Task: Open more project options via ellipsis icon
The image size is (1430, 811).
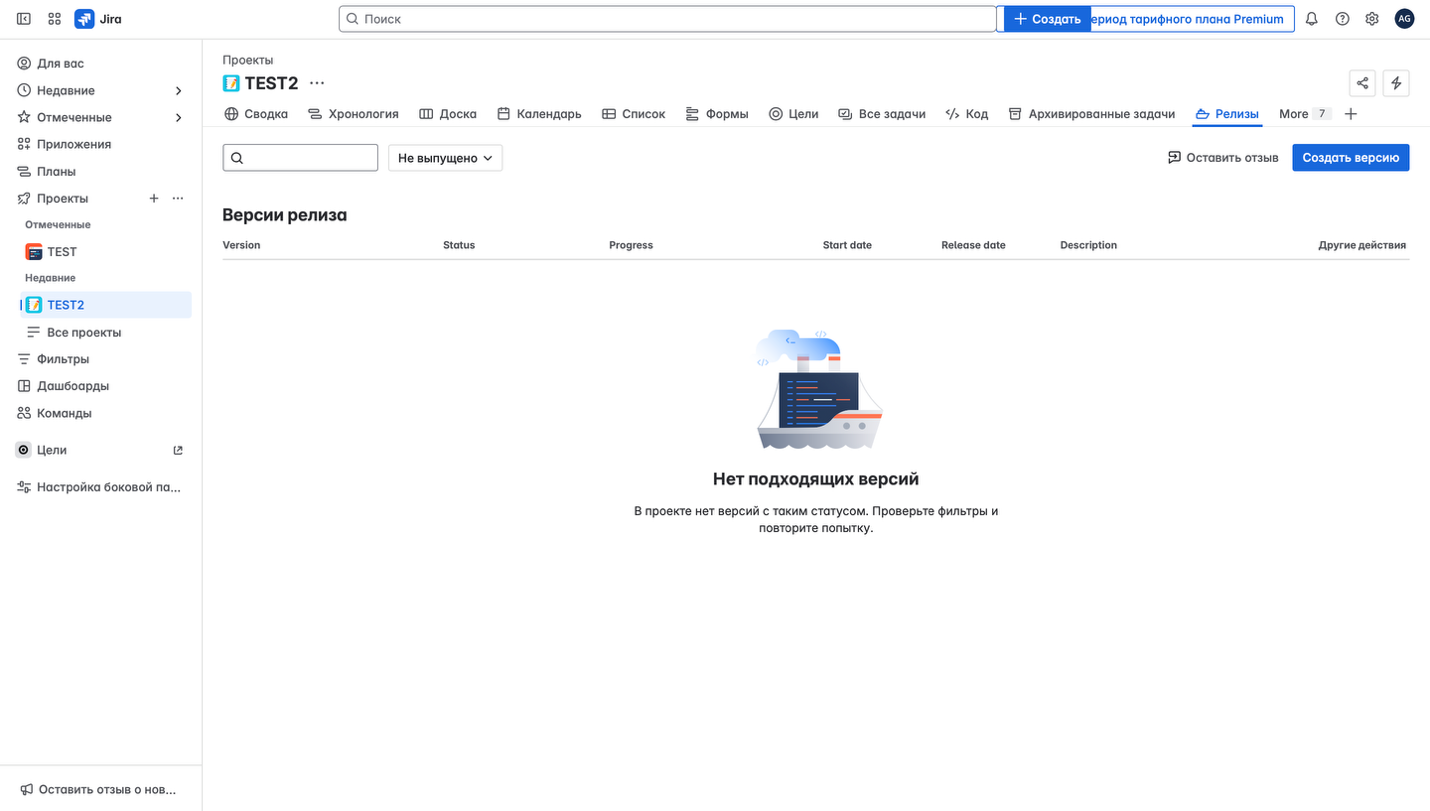Action: [178, 198]
